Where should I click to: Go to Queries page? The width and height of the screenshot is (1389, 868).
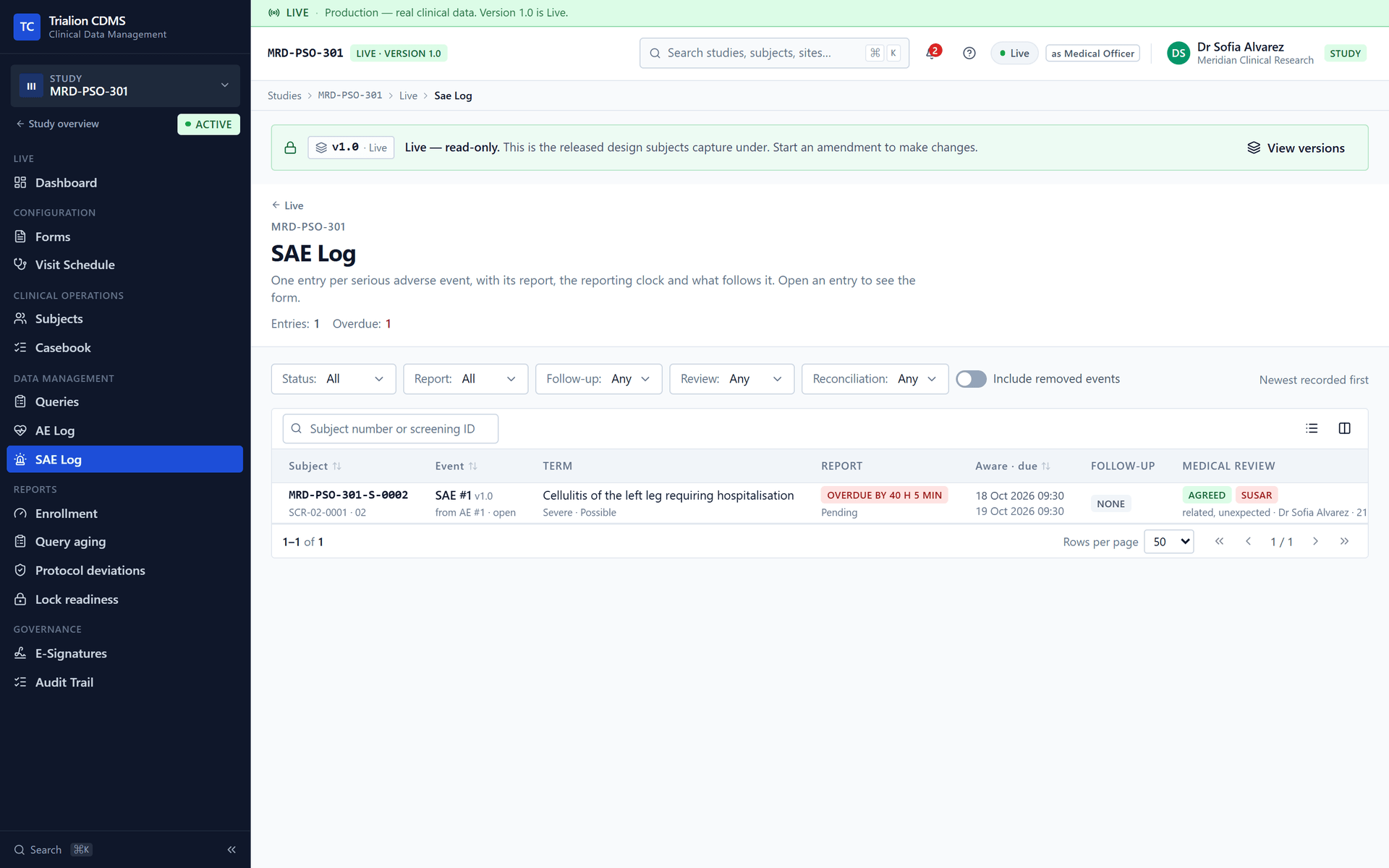[x=124, y=401]
